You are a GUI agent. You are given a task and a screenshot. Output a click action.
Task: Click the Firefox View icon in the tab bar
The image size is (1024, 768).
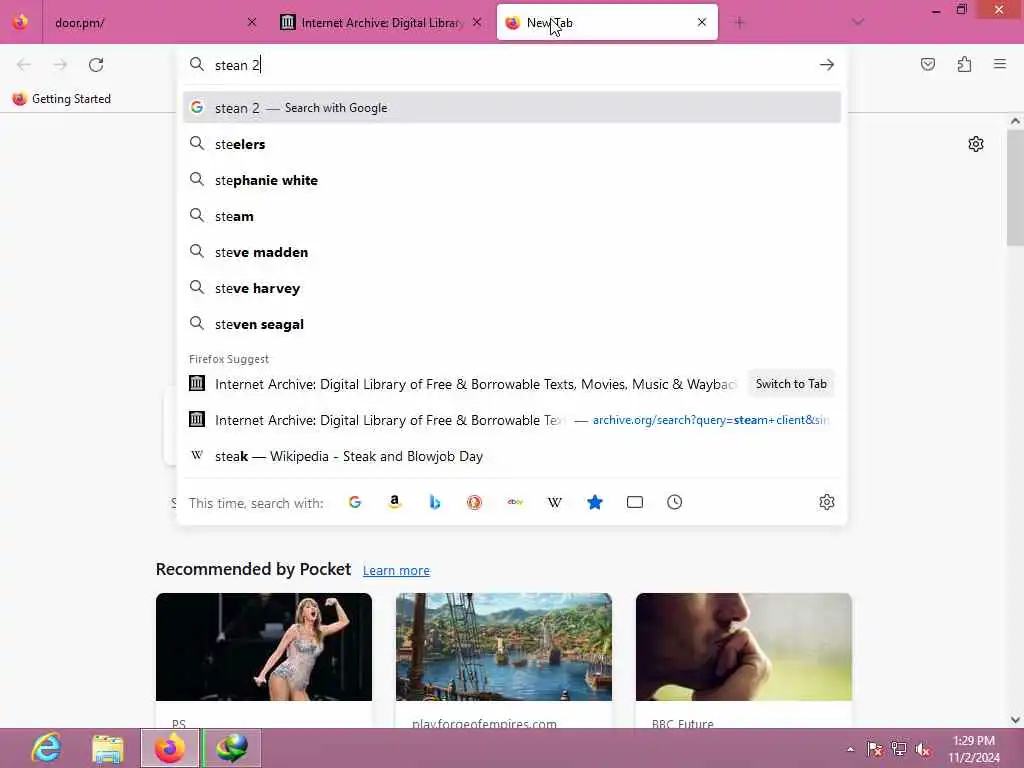tap(20, 22)
